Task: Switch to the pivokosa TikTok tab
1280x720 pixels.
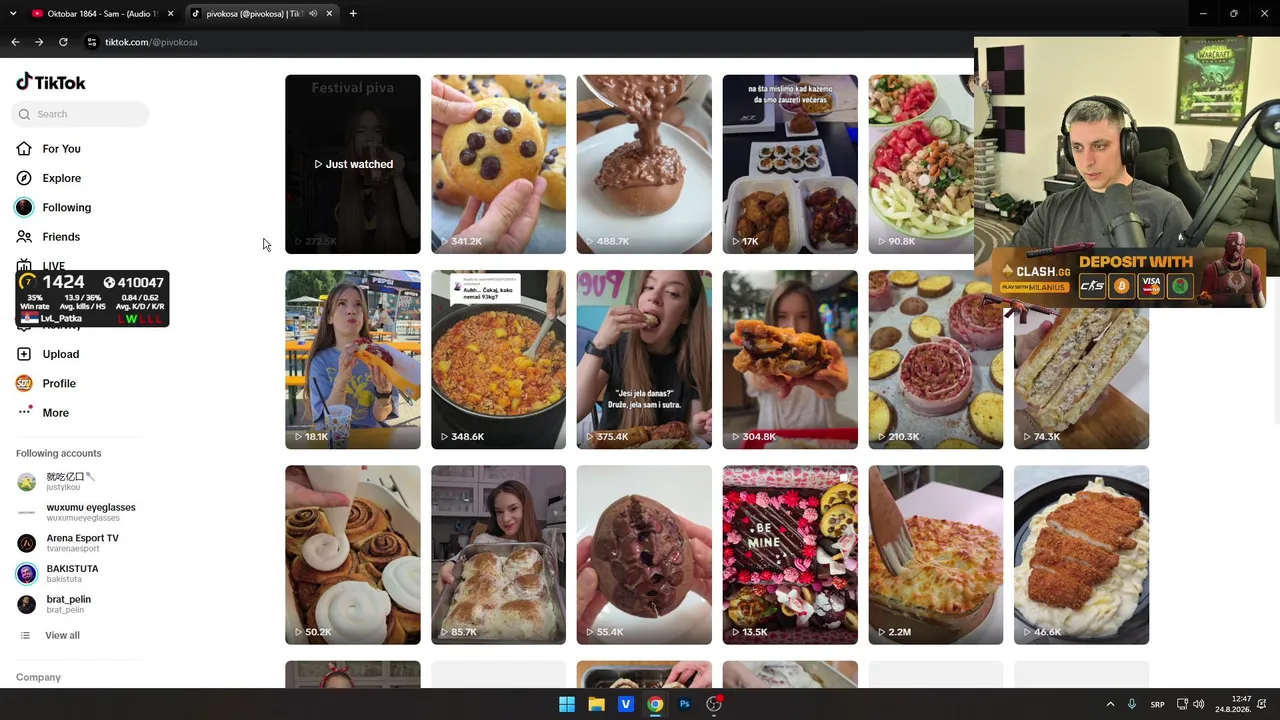Action: (262, 14)
